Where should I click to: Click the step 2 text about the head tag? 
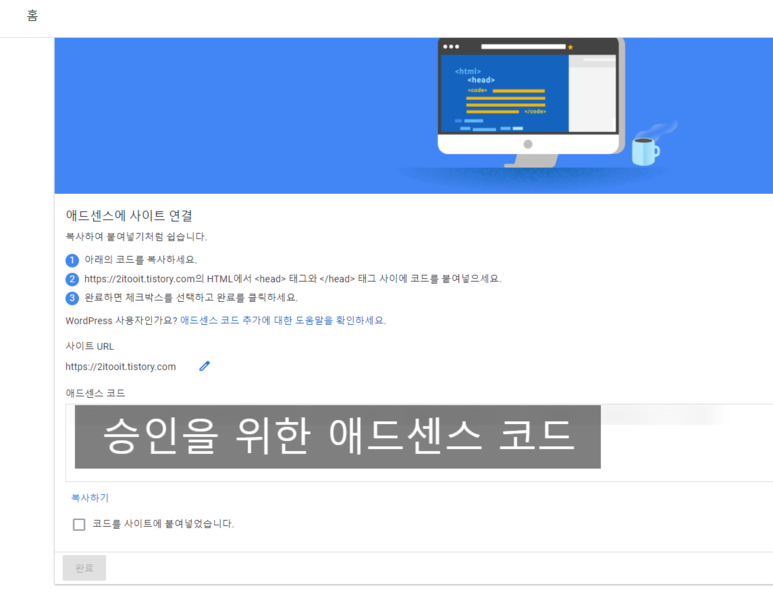click(292, 279)
